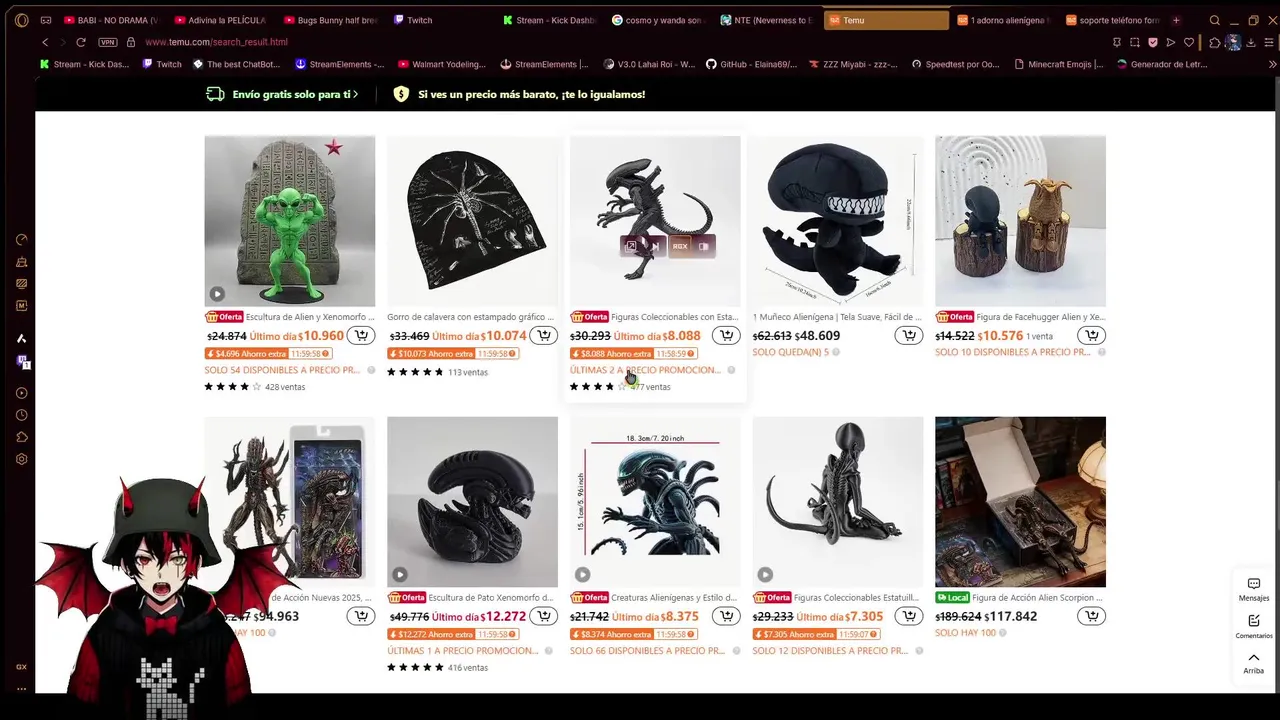The width and height of the screenshot is (1280, 720).
Task: Play video on Xenomorph duck sculpture
Action: 399,574
